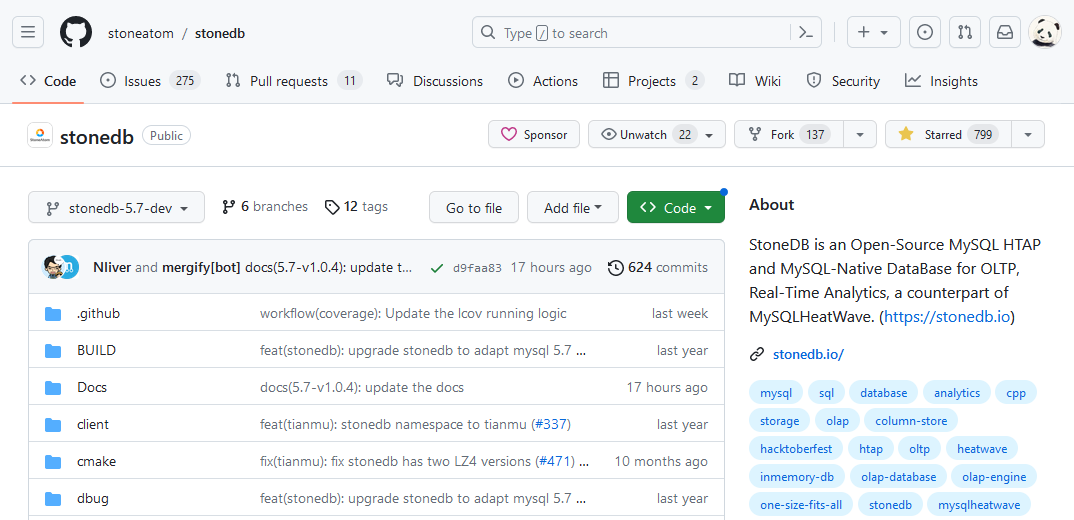This screenshot has height=520, width=1074.
Task: Open the https://stonedb.io link in description
Action: point(947,317)
